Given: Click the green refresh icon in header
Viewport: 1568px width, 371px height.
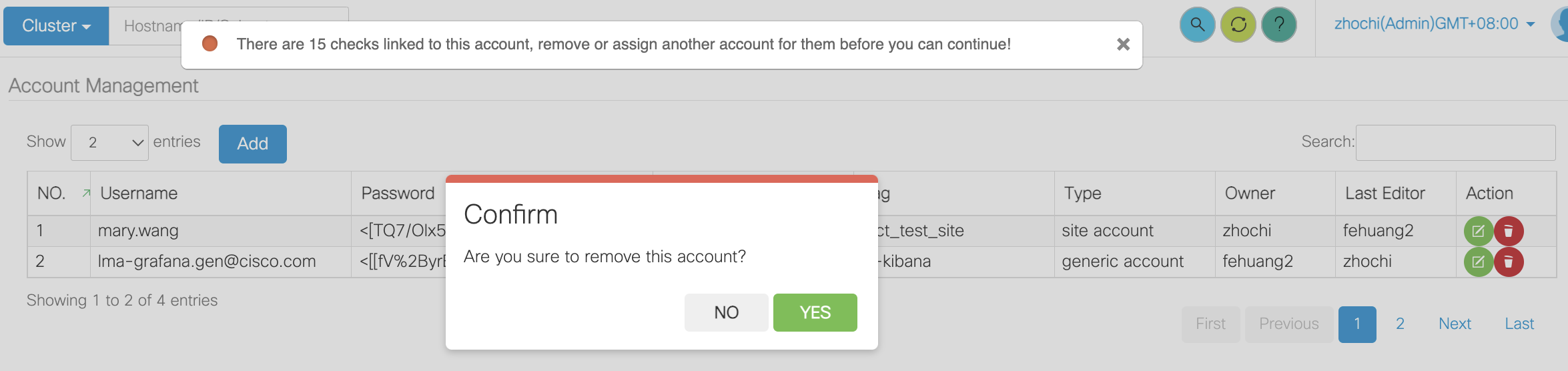Looking at the screenshot, I should point(1238,25).
